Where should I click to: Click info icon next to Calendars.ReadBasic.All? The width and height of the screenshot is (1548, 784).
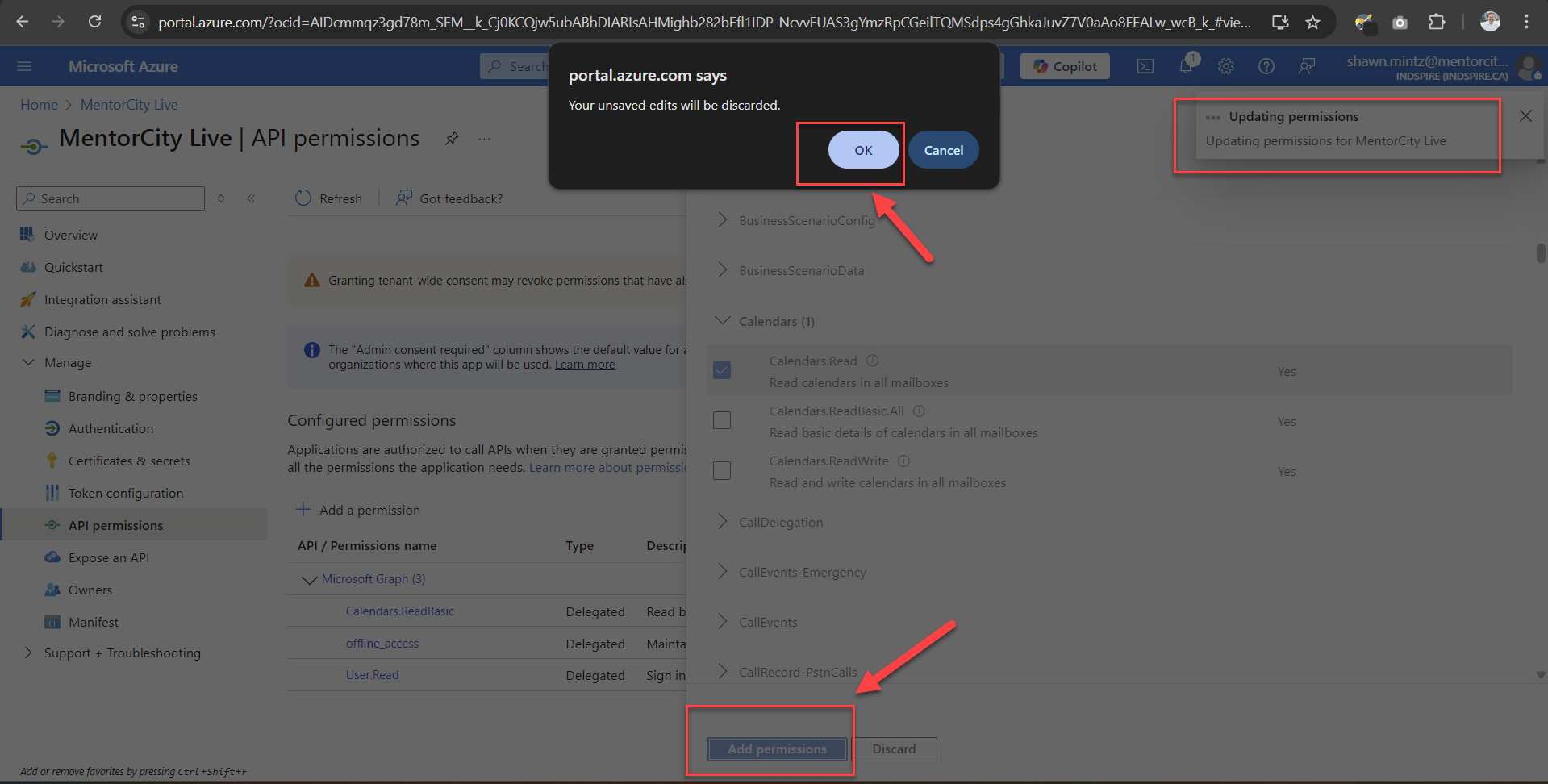[919, 411]
